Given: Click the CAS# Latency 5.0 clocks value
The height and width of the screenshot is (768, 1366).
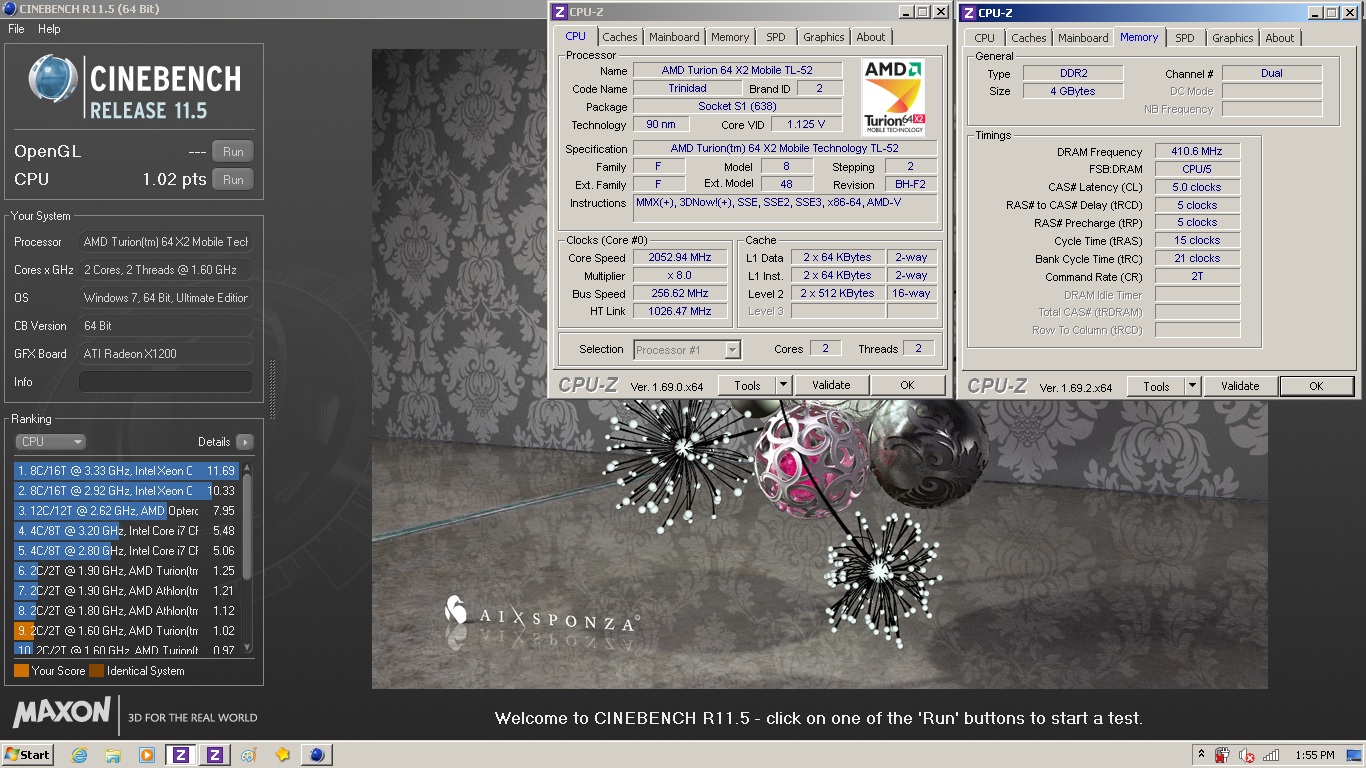Looking at the screenshot, I should point(1197,187).
